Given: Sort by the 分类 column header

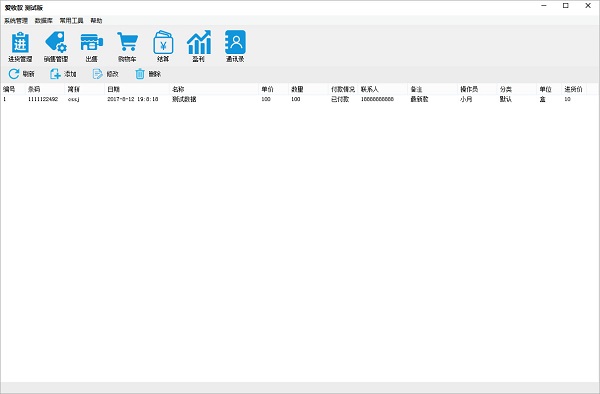Looking at the screenshot, I should click(x=517, y=89).
